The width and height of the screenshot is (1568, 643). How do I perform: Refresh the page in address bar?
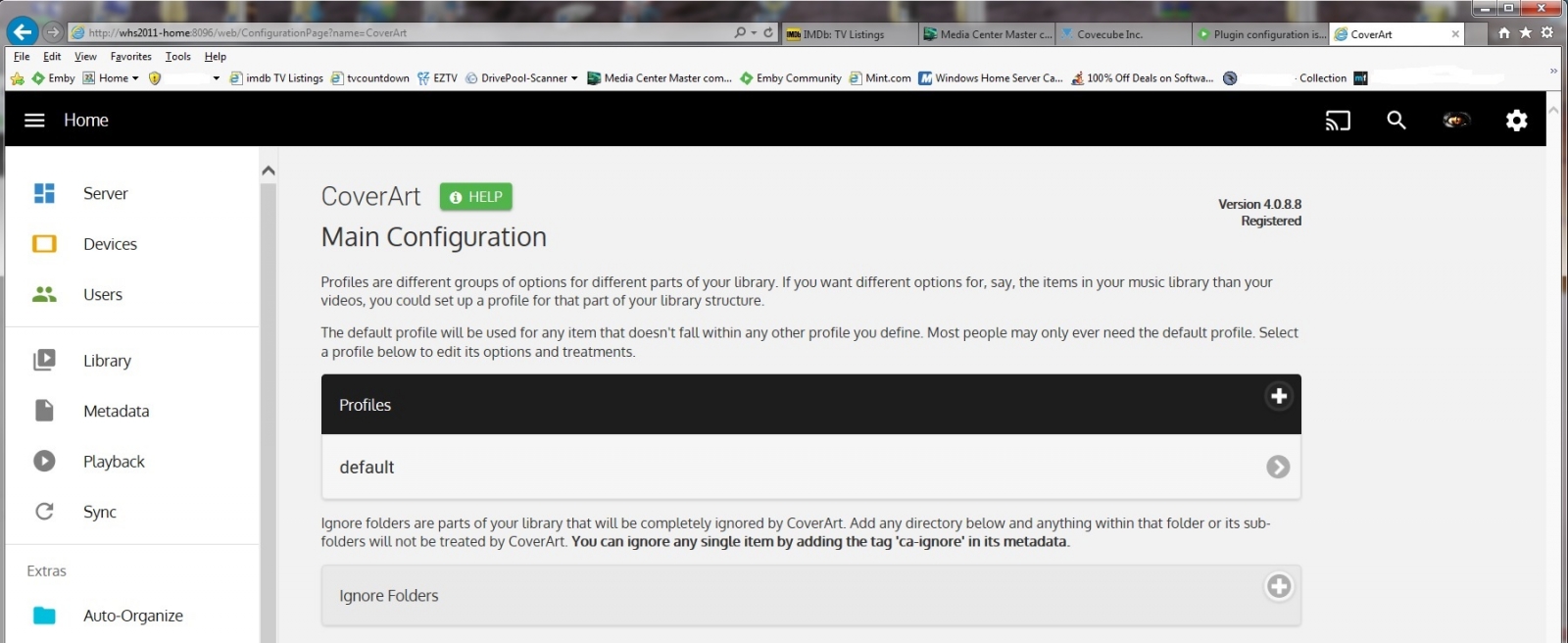tap(768, 32)
